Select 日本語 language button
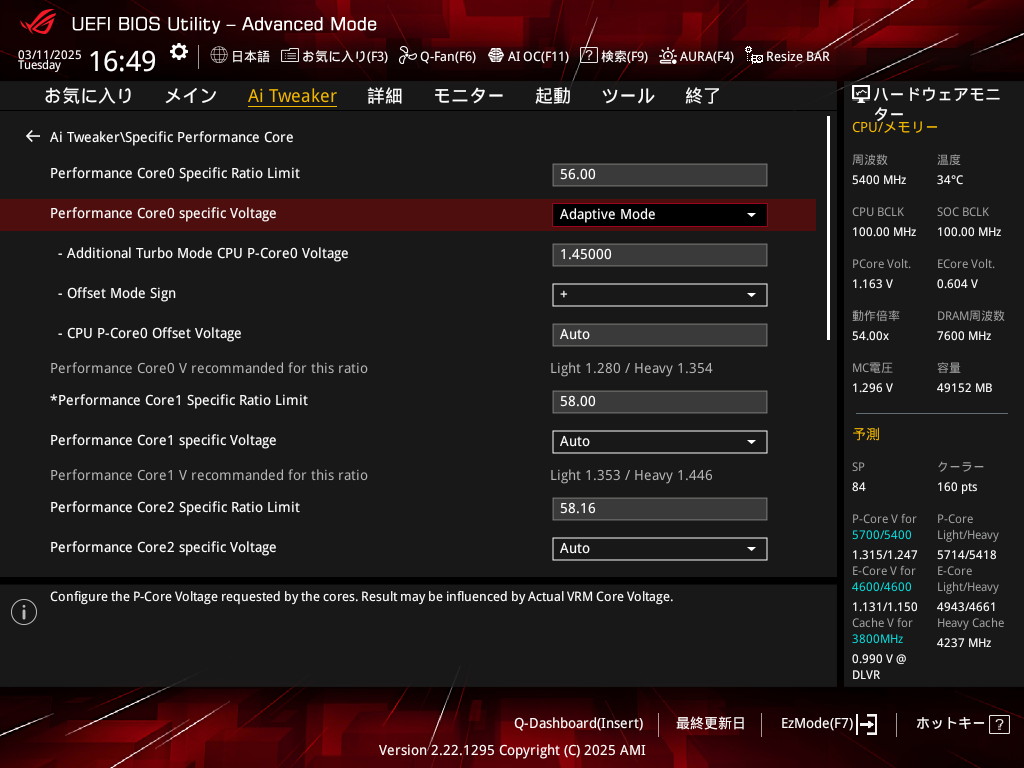This screenshot has height=768, width=1024. [250, 56]
